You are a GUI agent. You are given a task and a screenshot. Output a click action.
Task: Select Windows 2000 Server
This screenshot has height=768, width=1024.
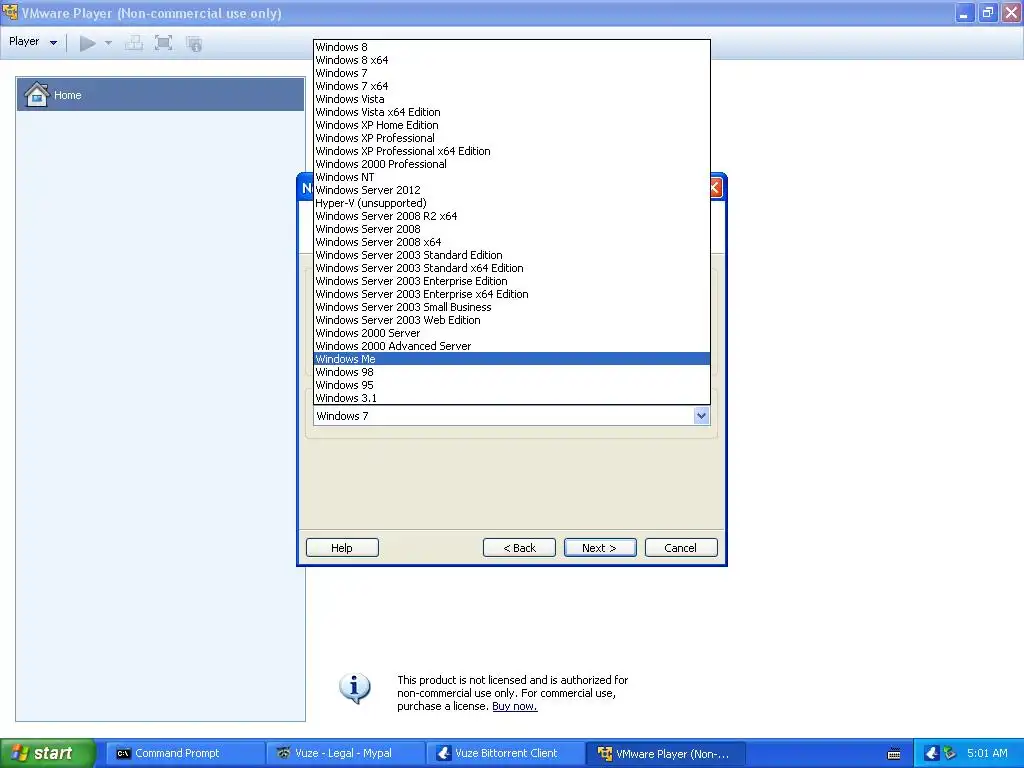(512, 333)
